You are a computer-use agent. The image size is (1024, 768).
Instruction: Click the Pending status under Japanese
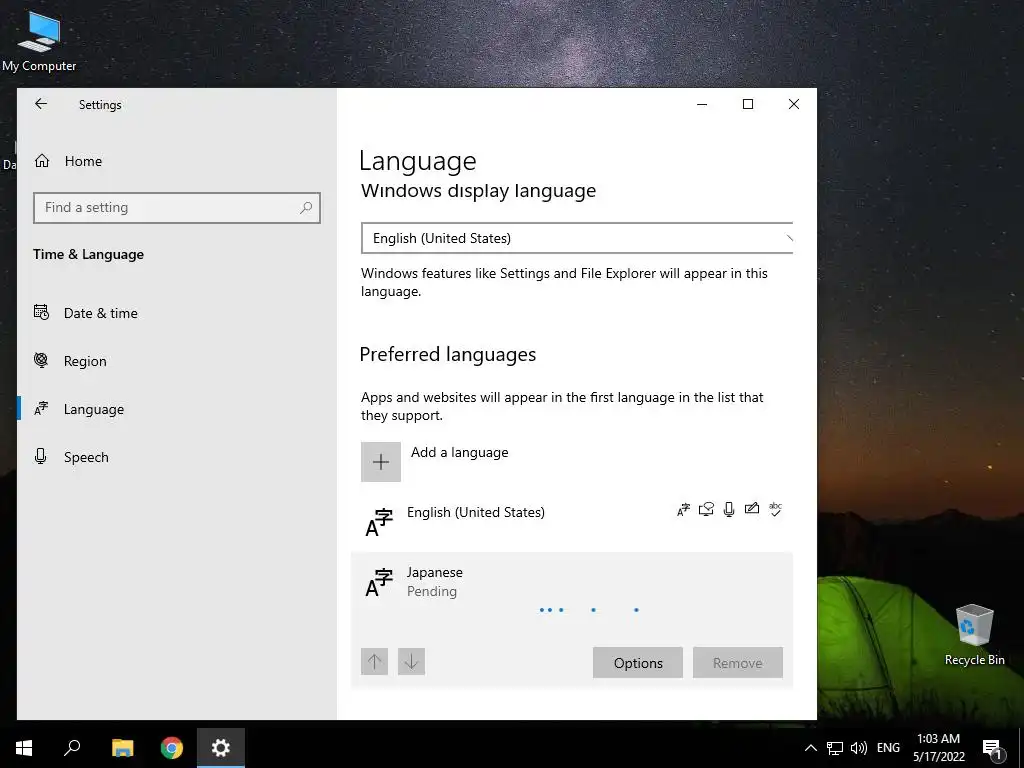tap(432, 591)
